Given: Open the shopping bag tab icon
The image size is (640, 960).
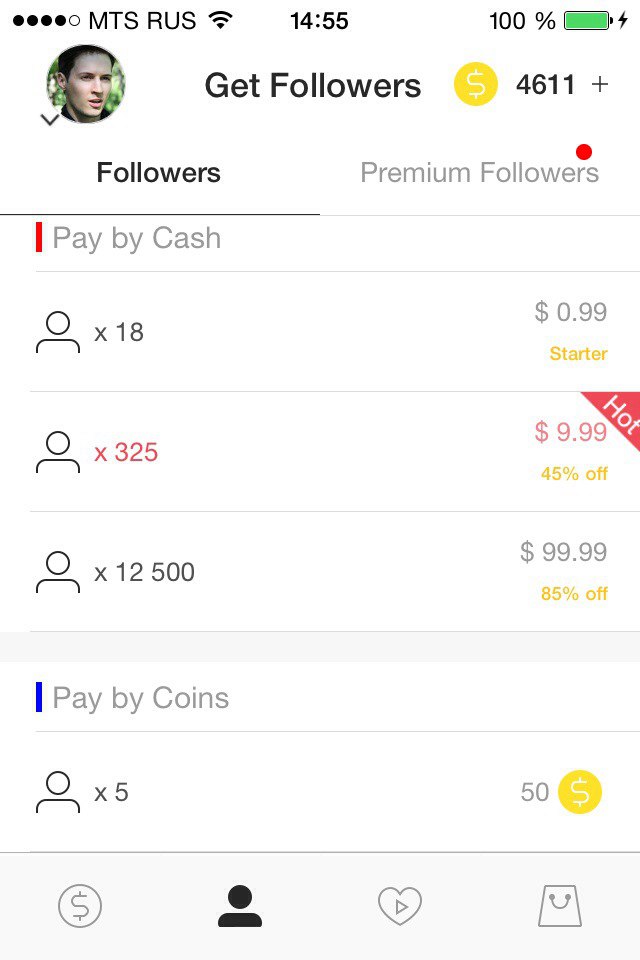Looking at the screenshot, I should [560, 906].
